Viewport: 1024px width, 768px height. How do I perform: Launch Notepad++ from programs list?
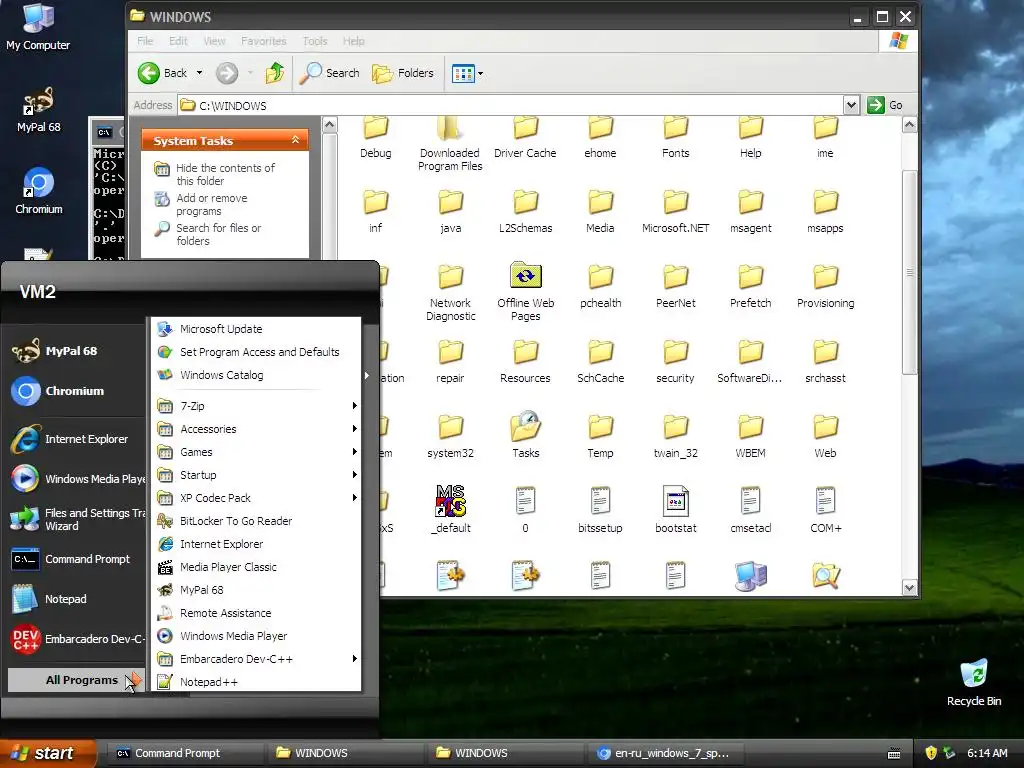tap(257, 682)
